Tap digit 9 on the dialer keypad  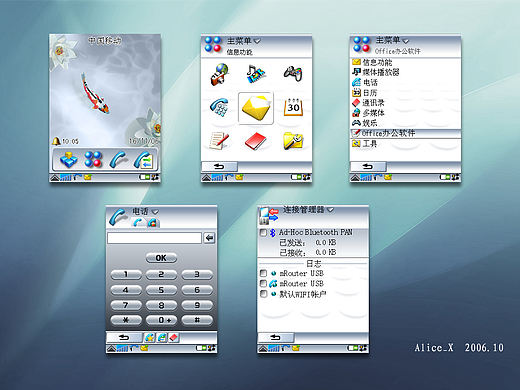click(x=197, y=305)
